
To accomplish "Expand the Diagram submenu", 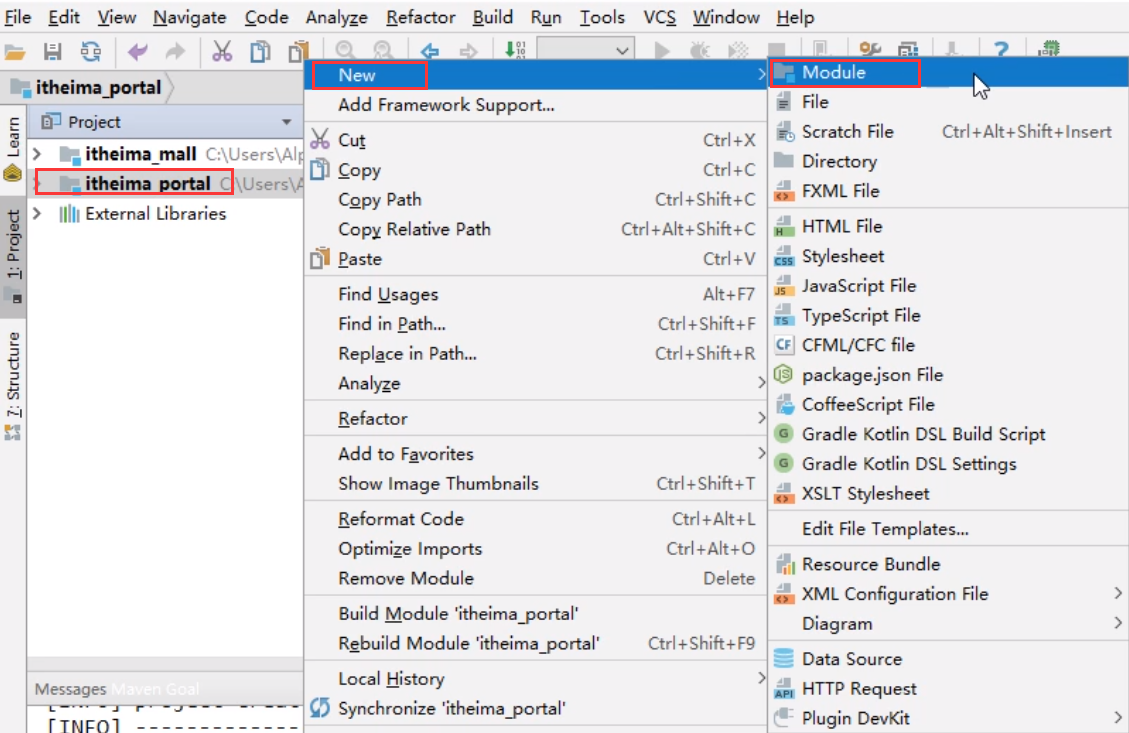I will [x=948, y=624].
